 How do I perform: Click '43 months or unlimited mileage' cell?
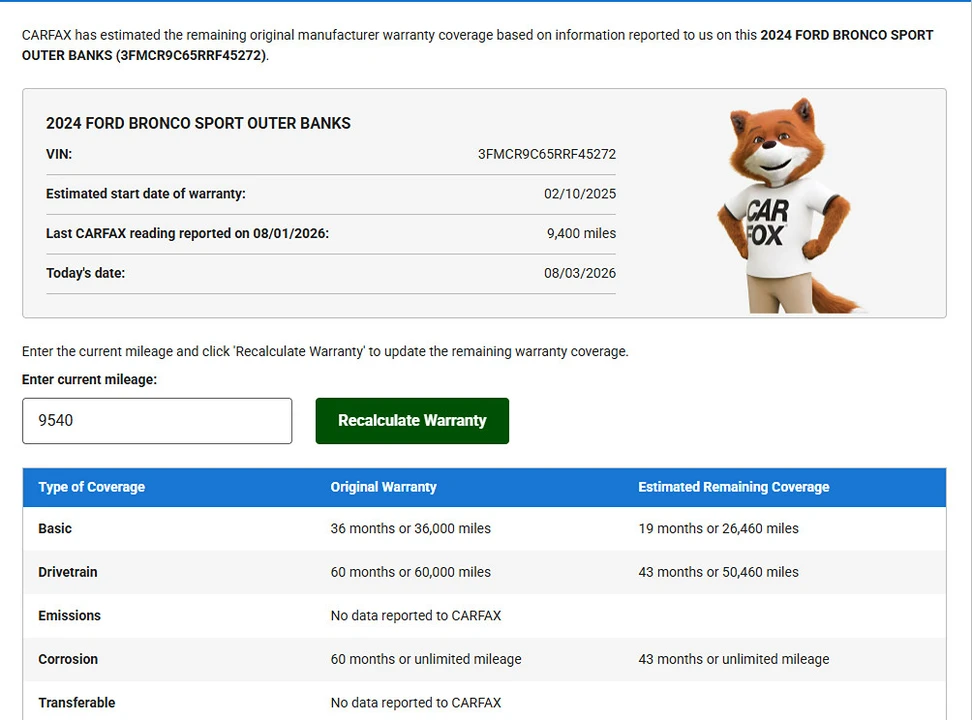734,659
